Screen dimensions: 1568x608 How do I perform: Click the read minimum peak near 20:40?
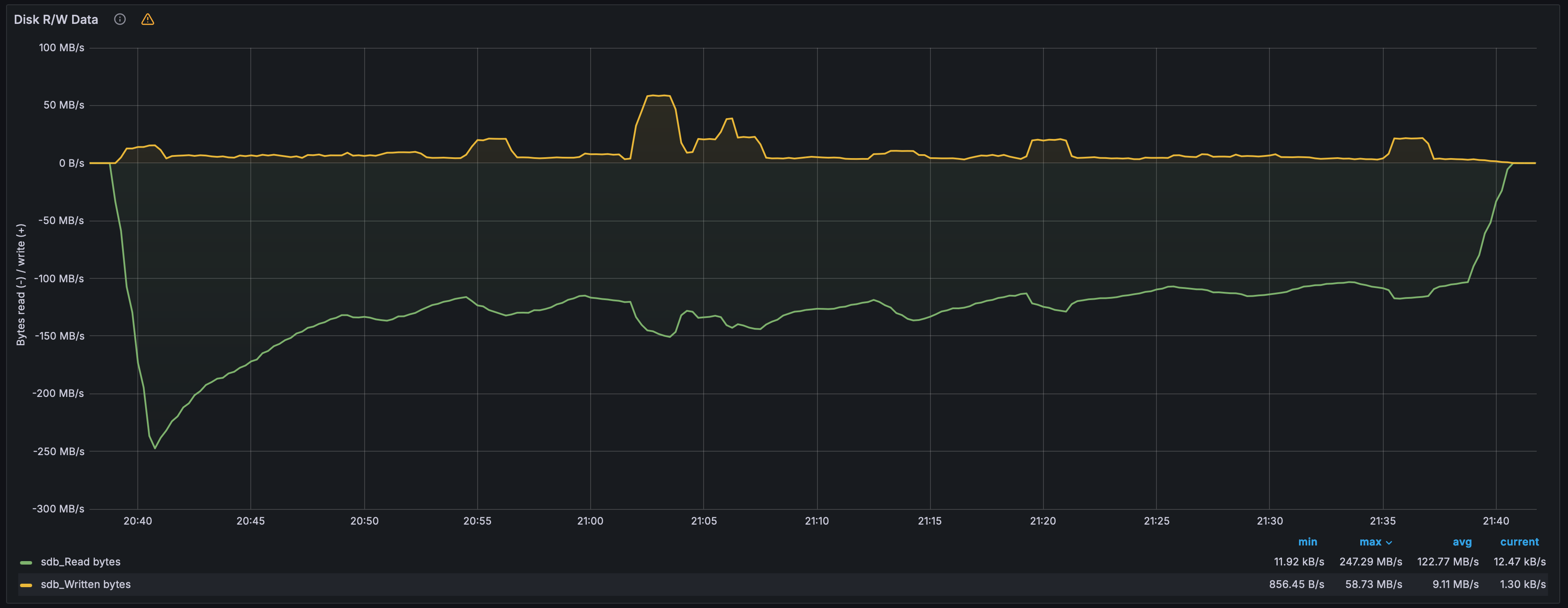tap(155, 448)
